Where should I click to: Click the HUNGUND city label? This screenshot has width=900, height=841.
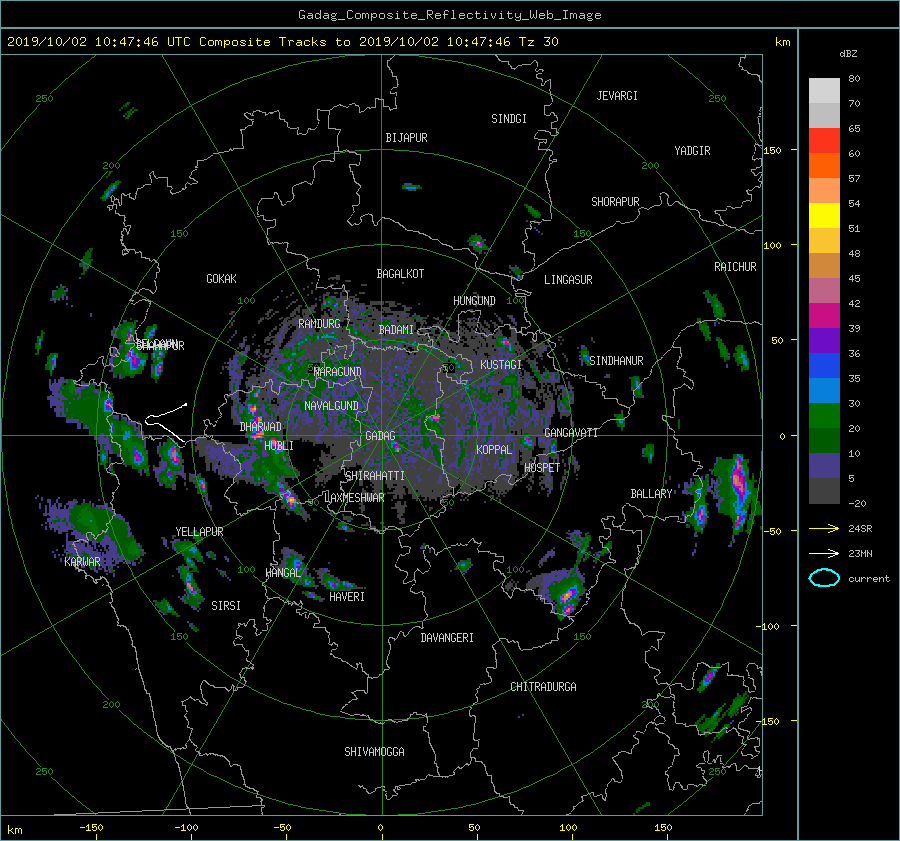point(474,301)
